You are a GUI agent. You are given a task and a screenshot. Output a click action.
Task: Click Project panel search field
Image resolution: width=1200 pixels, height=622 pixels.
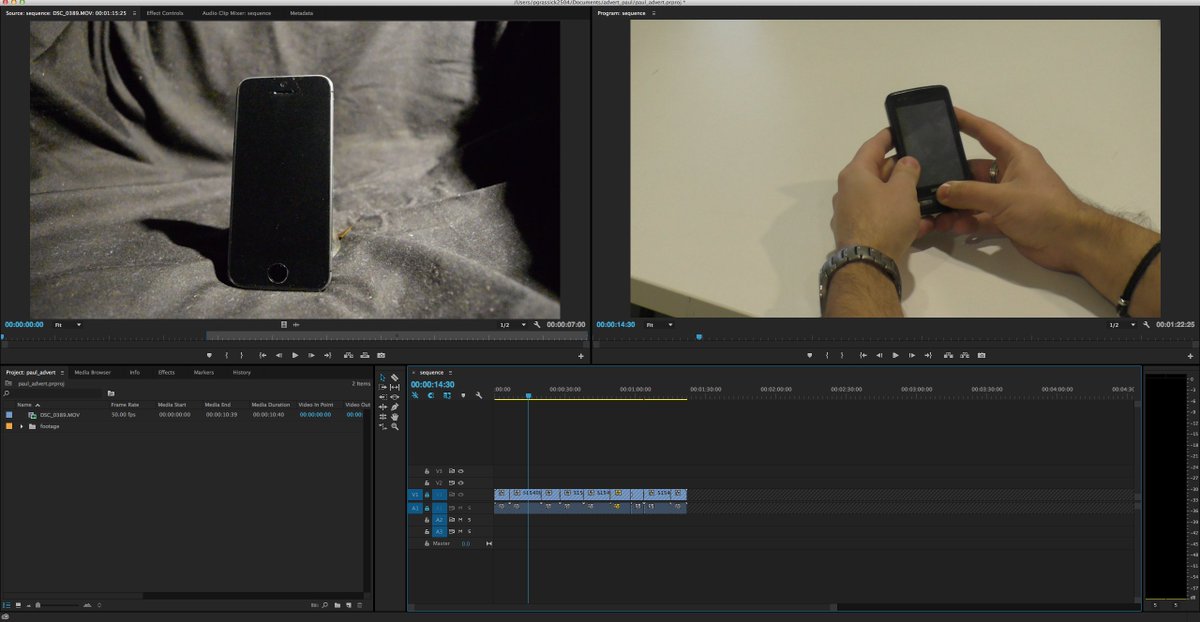pyautogui.click(x=55, y=393)
